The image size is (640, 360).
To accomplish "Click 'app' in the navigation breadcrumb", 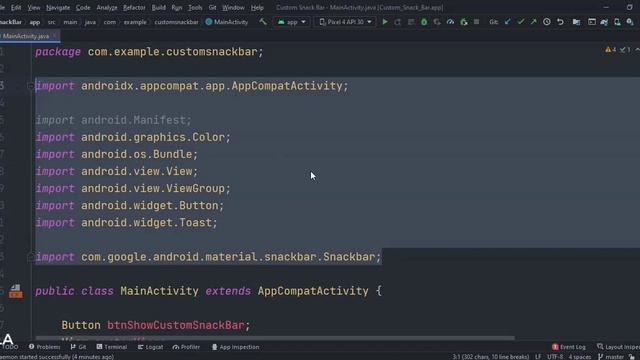I will (35, 22).
